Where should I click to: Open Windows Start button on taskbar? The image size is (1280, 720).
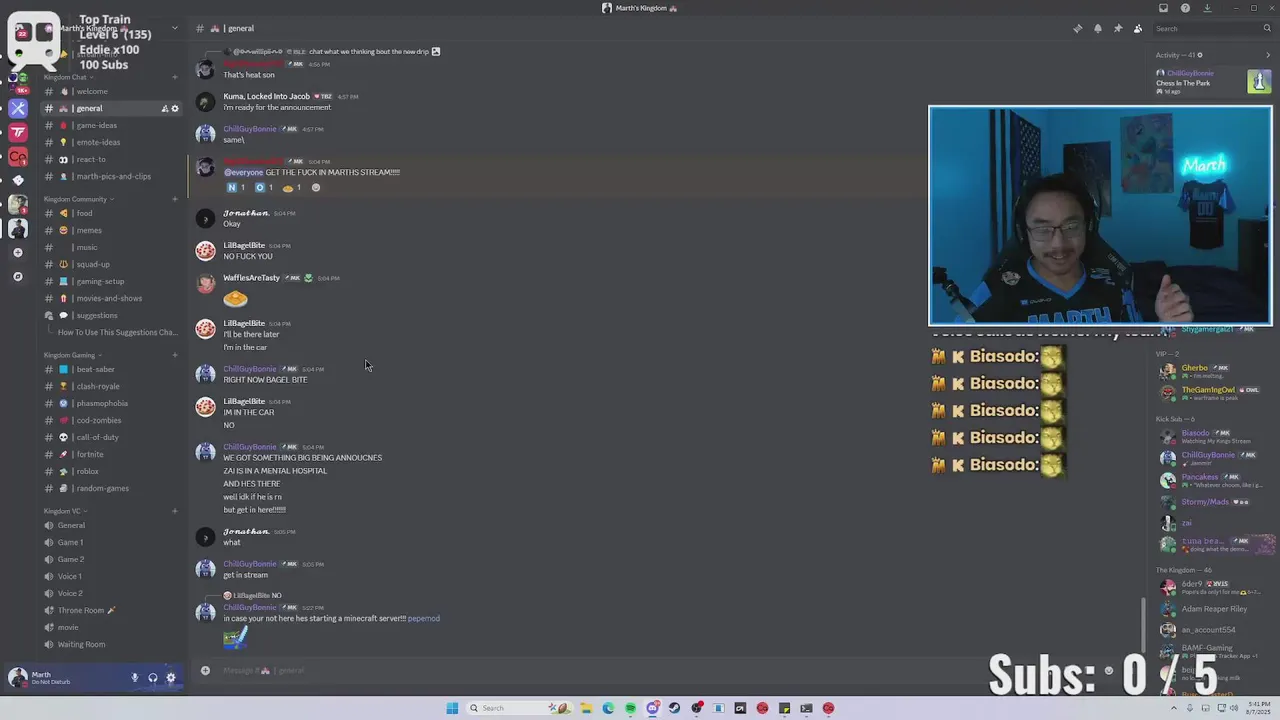click(452, 708)
